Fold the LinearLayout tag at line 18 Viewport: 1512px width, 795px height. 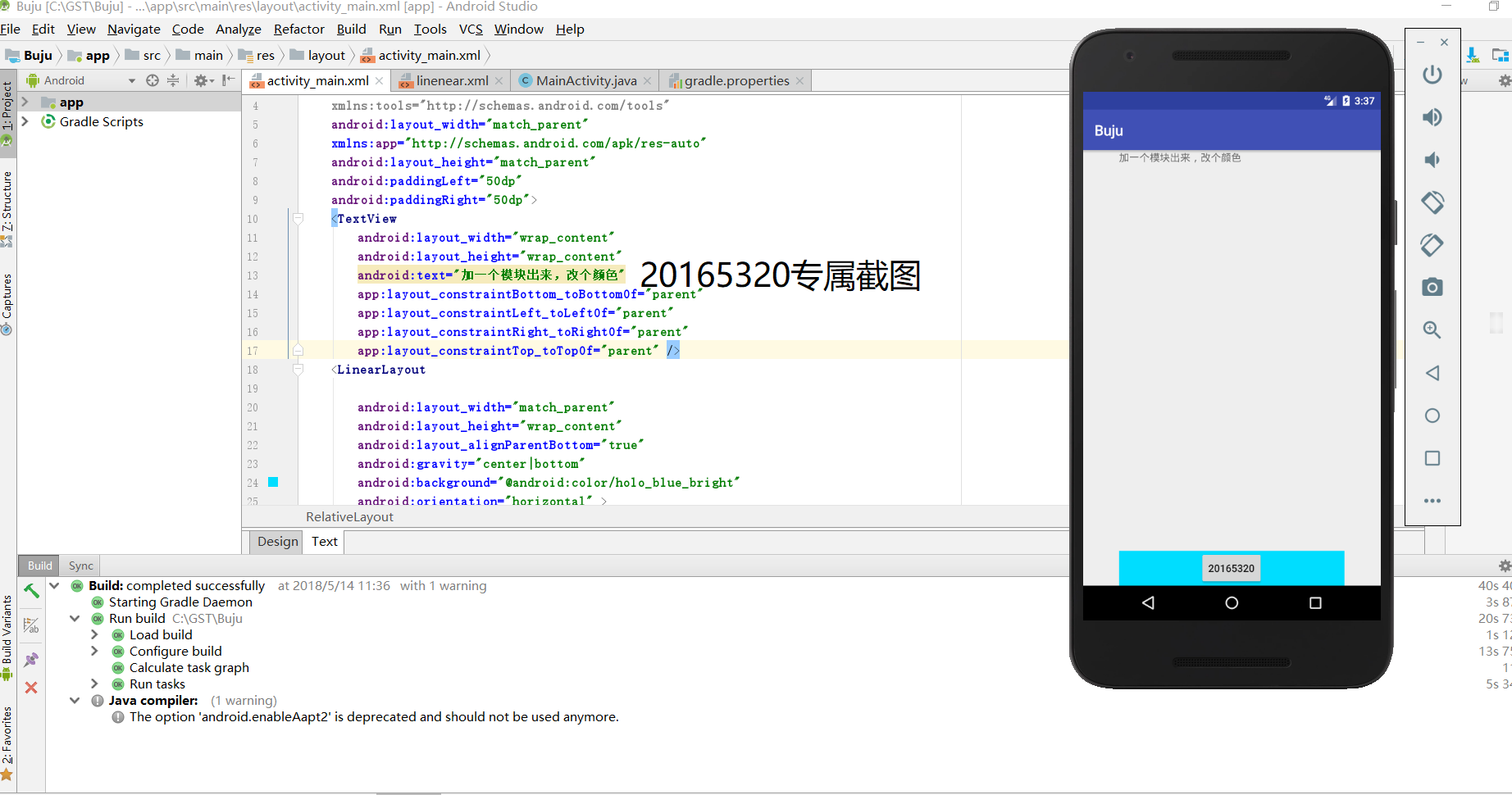pyautogui.click(x=298, y=370)
